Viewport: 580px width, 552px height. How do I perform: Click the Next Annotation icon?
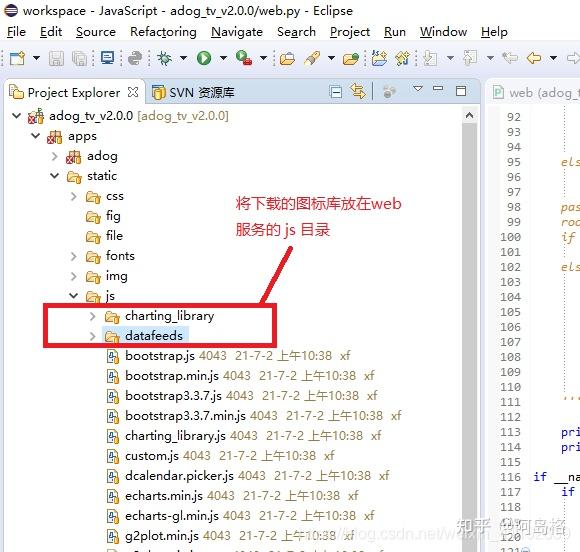(430, 58)
